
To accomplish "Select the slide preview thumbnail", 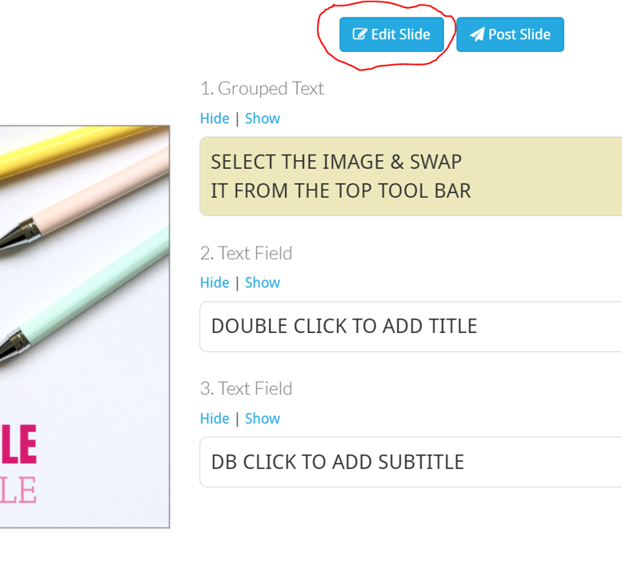I will 84,326.
